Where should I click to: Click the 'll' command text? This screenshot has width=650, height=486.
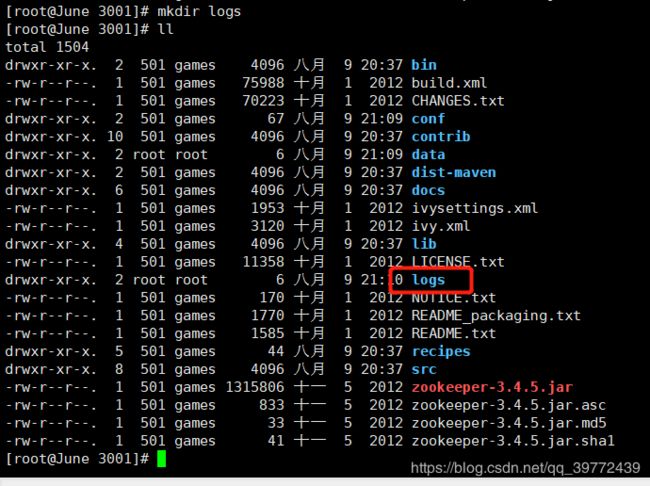(x=165, y=29)
